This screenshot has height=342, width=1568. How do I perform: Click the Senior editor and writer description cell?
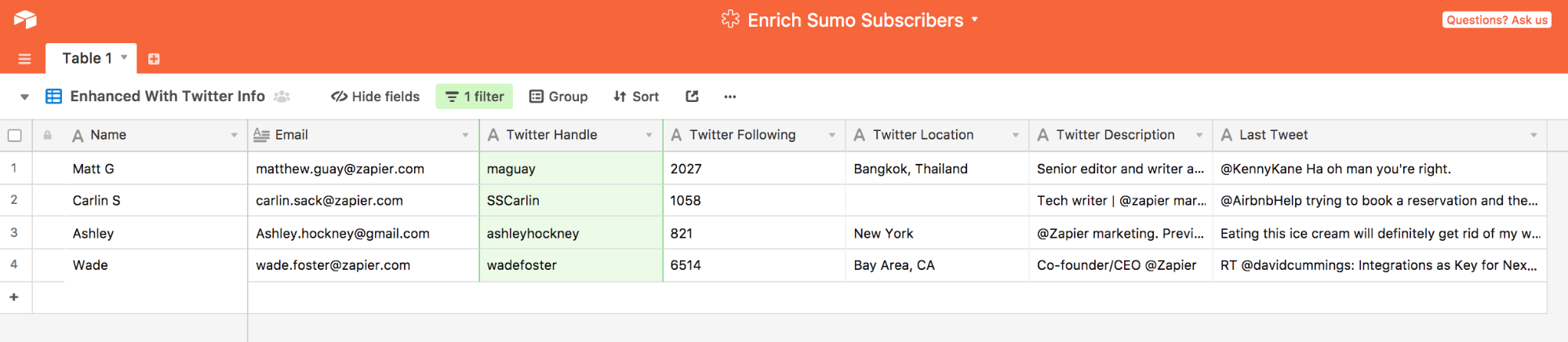pos(1121,169)
